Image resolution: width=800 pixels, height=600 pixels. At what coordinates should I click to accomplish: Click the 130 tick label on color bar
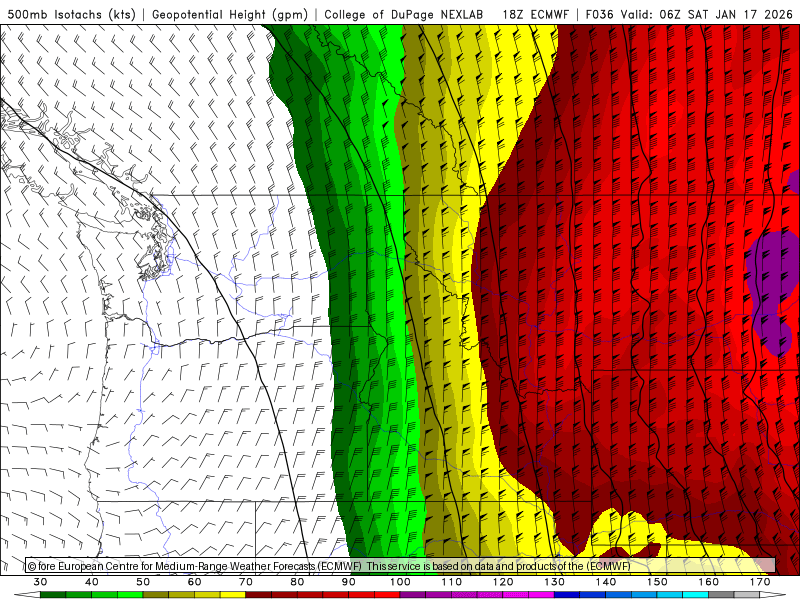point(555,582)
